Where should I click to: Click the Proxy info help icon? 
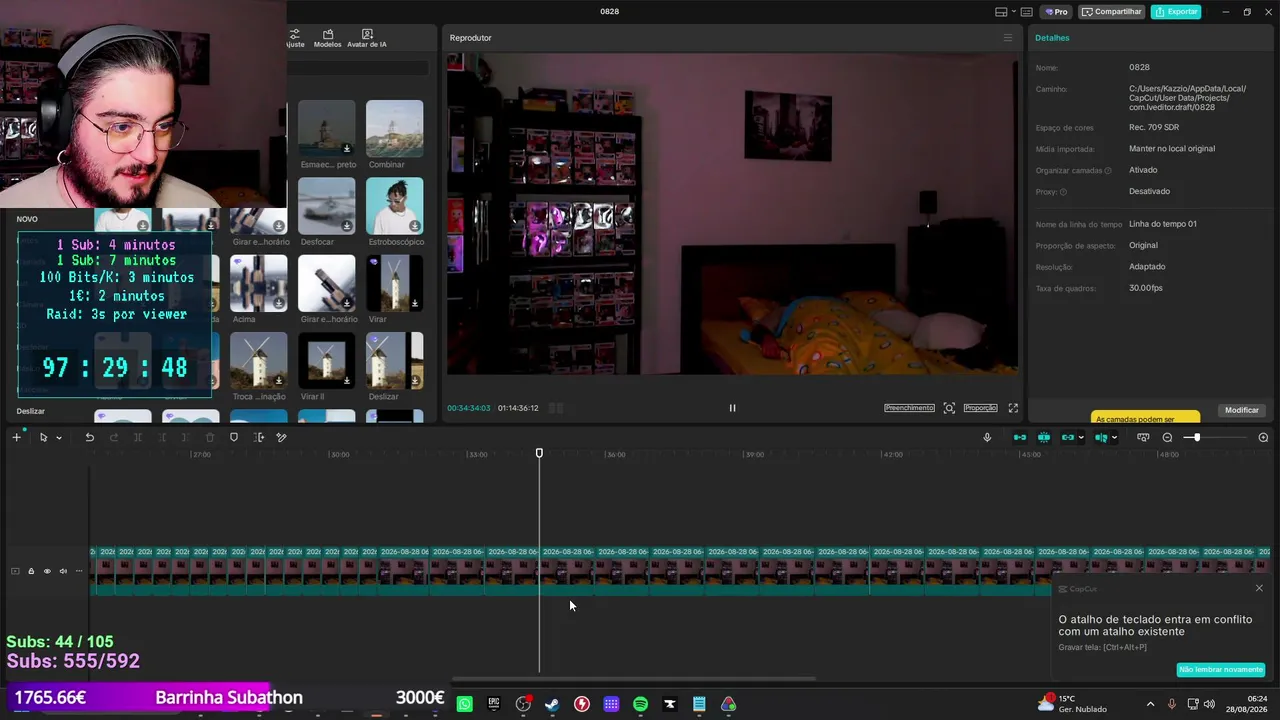[1063, 192]
